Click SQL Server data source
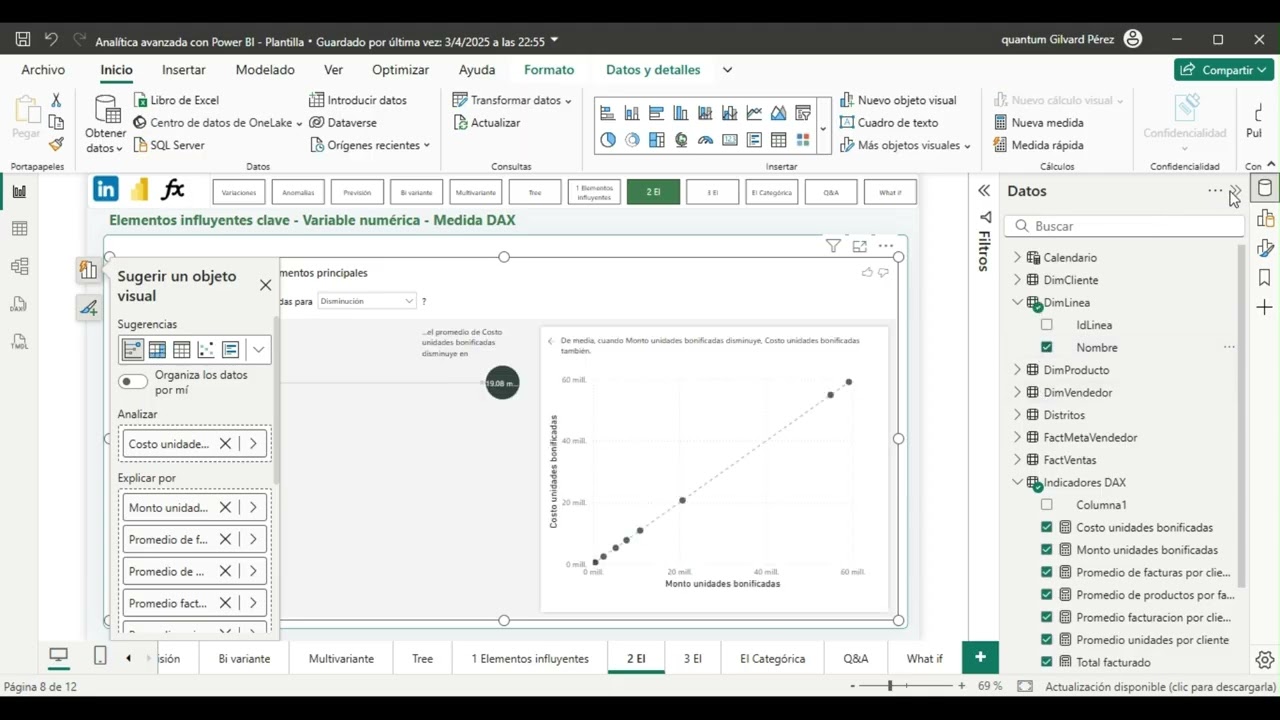1280x720 pixels. coord(169,145)
